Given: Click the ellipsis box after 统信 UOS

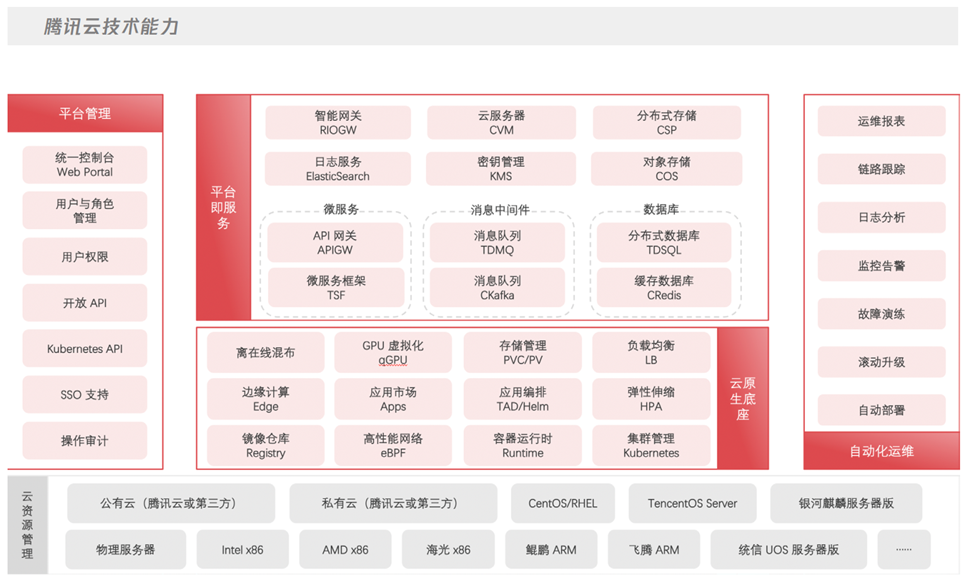Looking at the screenshot, I should [x=904, y=550].
